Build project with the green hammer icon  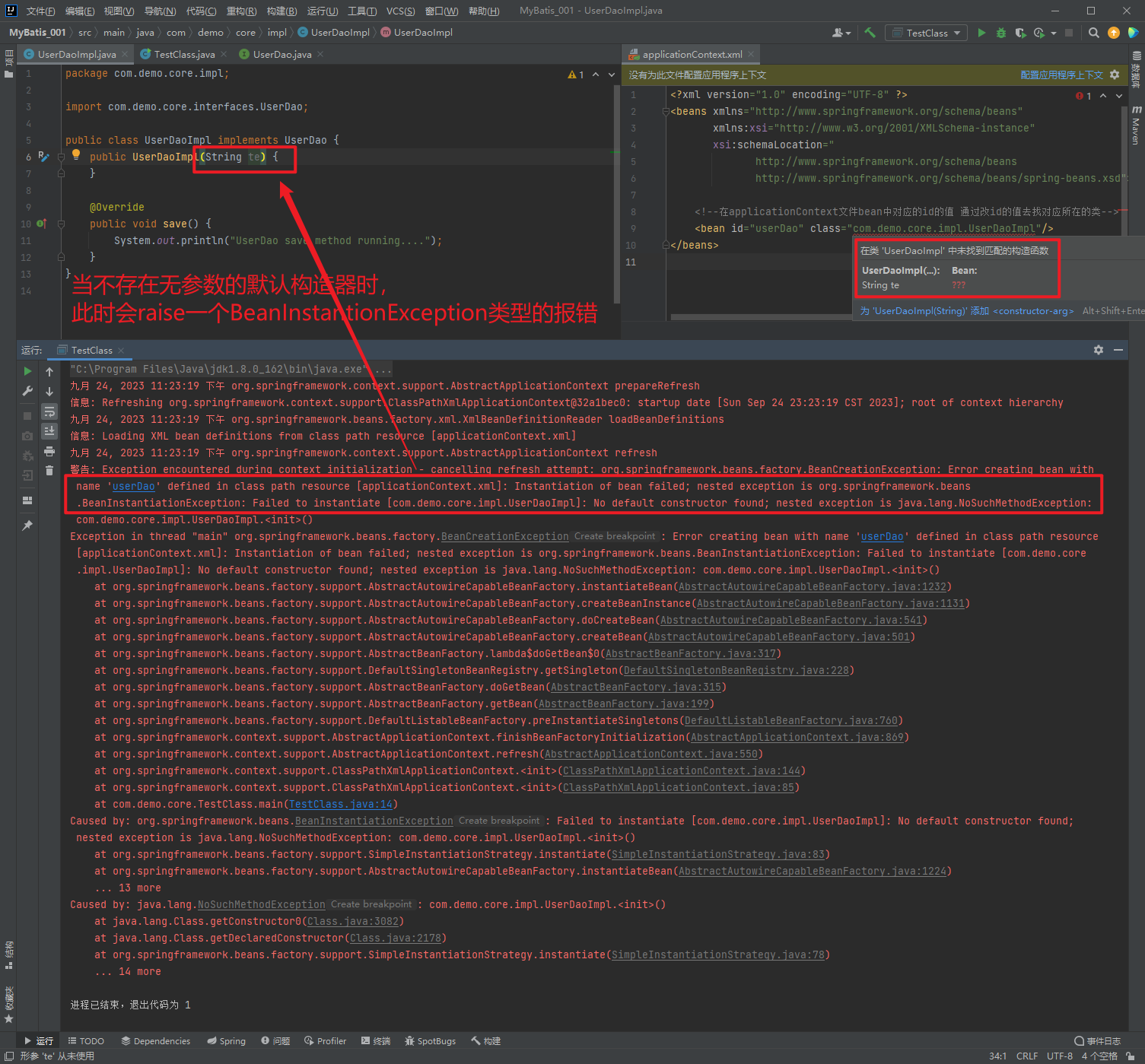[870, 33]
